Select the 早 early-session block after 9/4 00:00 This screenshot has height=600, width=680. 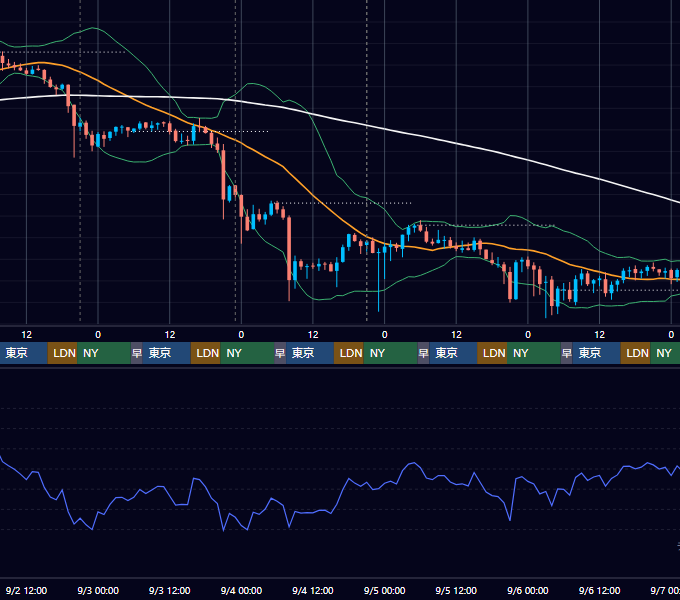tap(280, 353)
